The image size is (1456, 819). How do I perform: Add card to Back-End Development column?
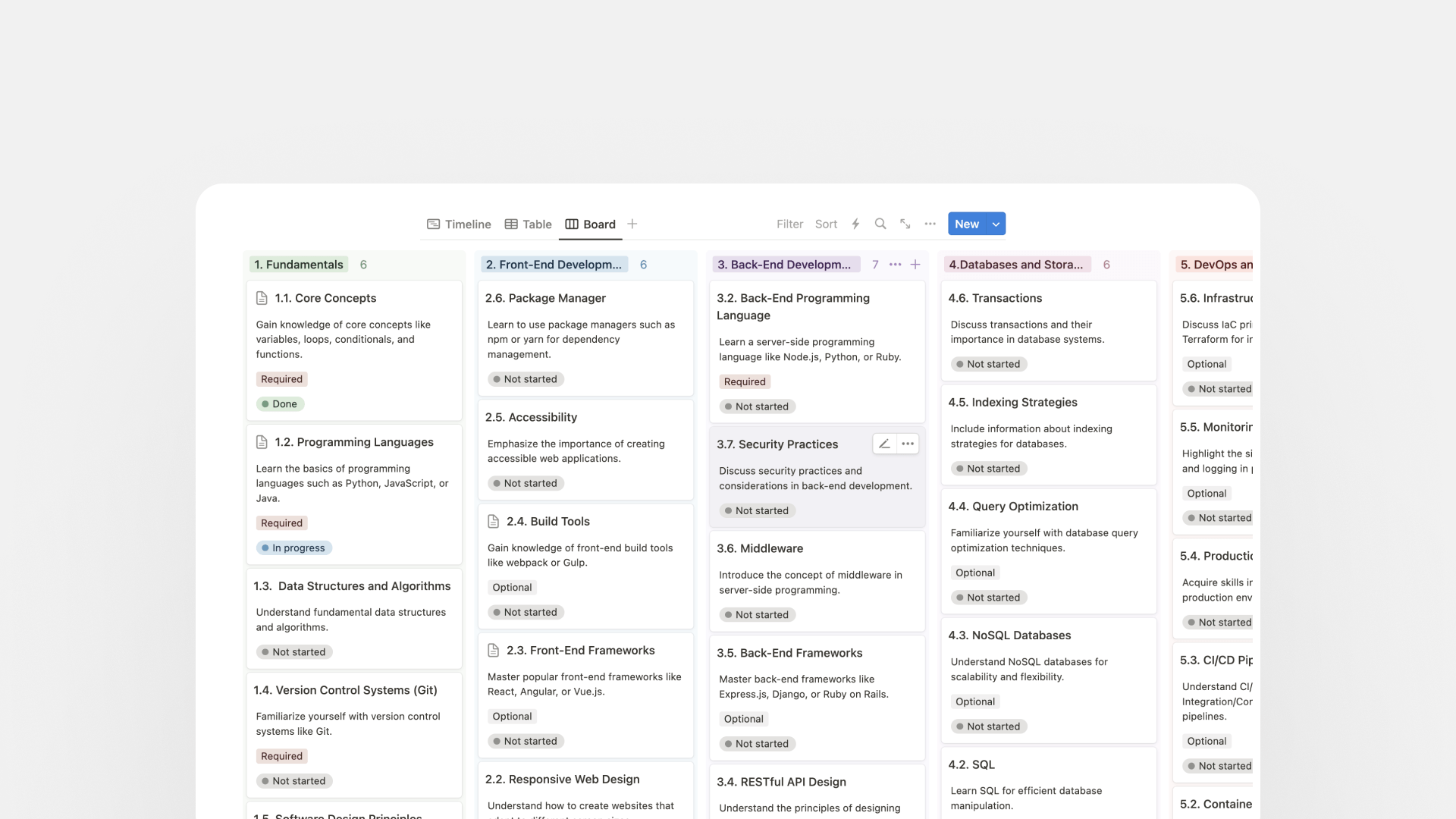[915, 265]
